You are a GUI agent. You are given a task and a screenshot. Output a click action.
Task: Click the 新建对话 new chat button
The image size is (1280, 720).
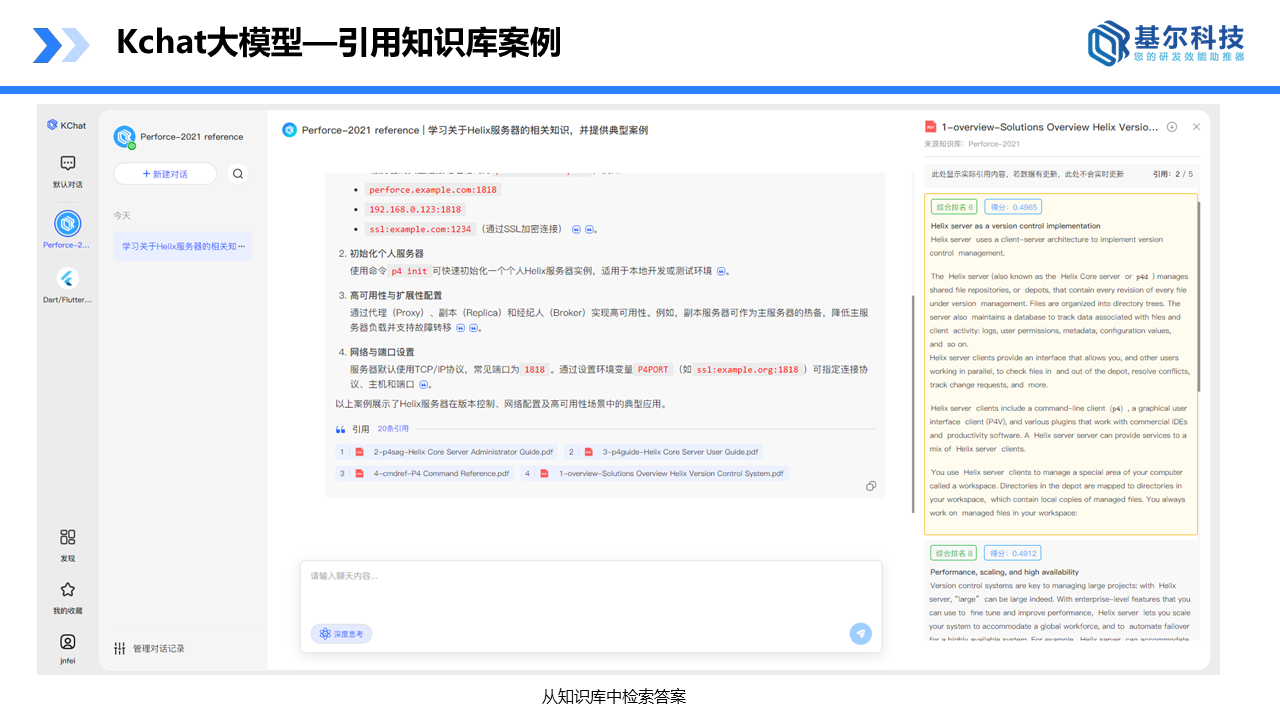(164, 173)
